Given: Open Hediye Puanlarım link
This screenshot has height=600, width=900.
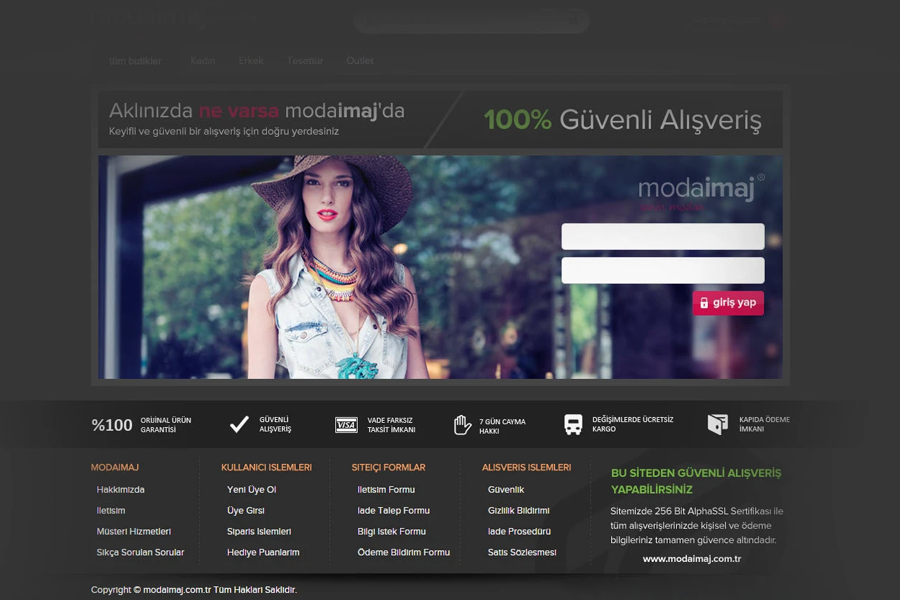Looking at the screenshot, I should tap(263, 552).
